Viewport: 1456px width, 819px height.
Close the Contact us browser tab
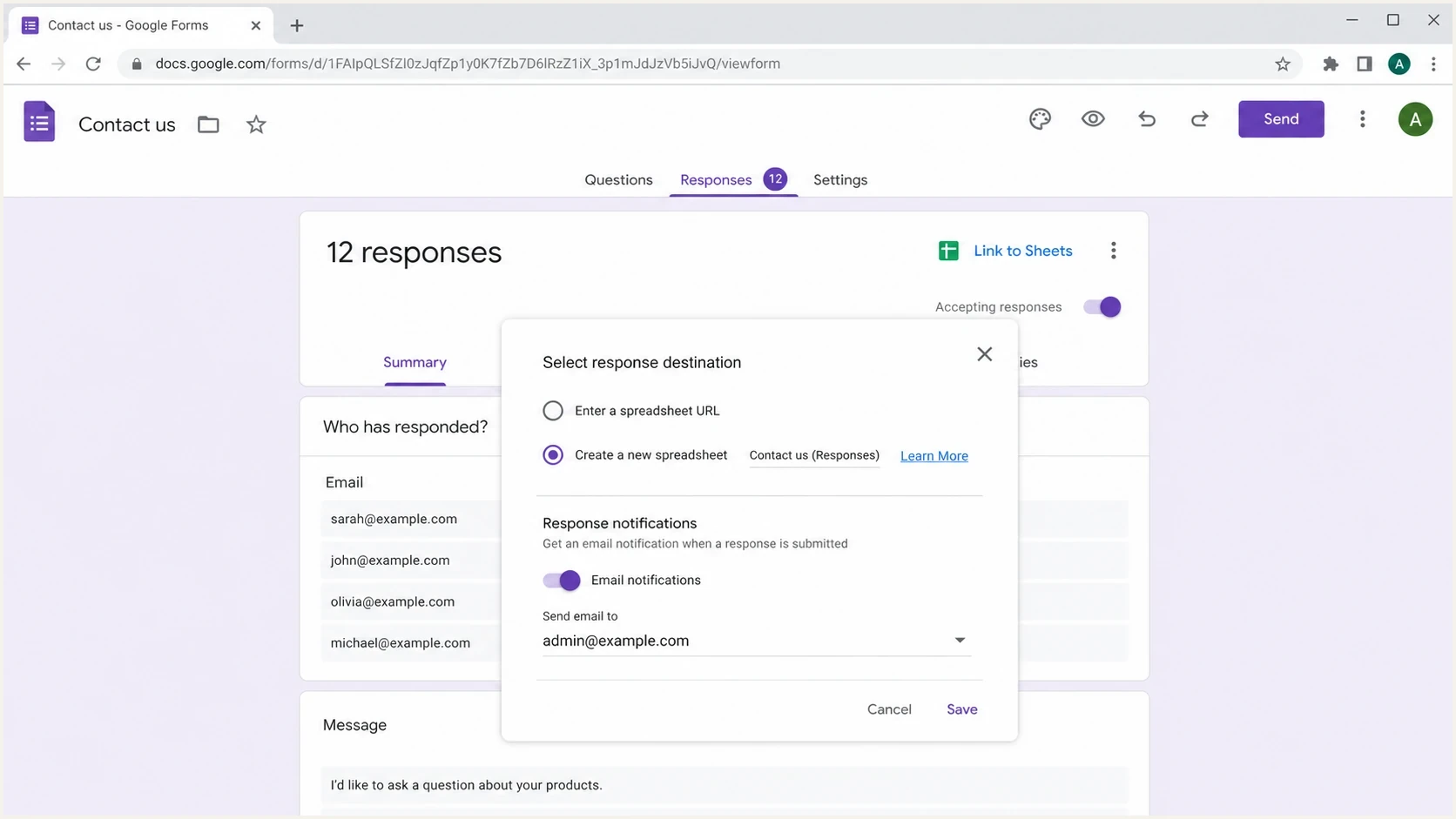point(255,25)
